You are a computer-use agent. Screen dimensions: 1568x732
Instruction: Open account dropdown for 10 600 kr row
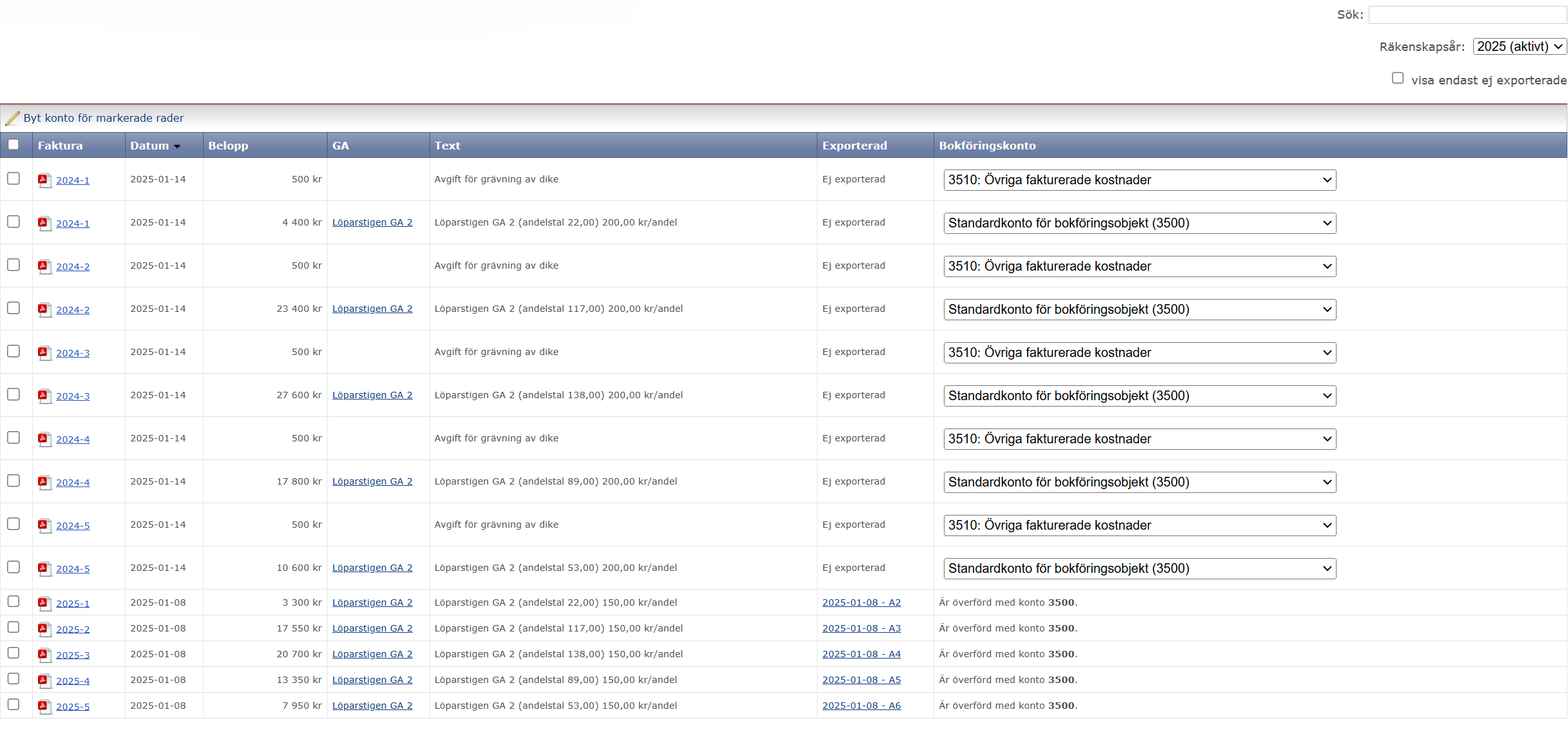coord(1139,568)
